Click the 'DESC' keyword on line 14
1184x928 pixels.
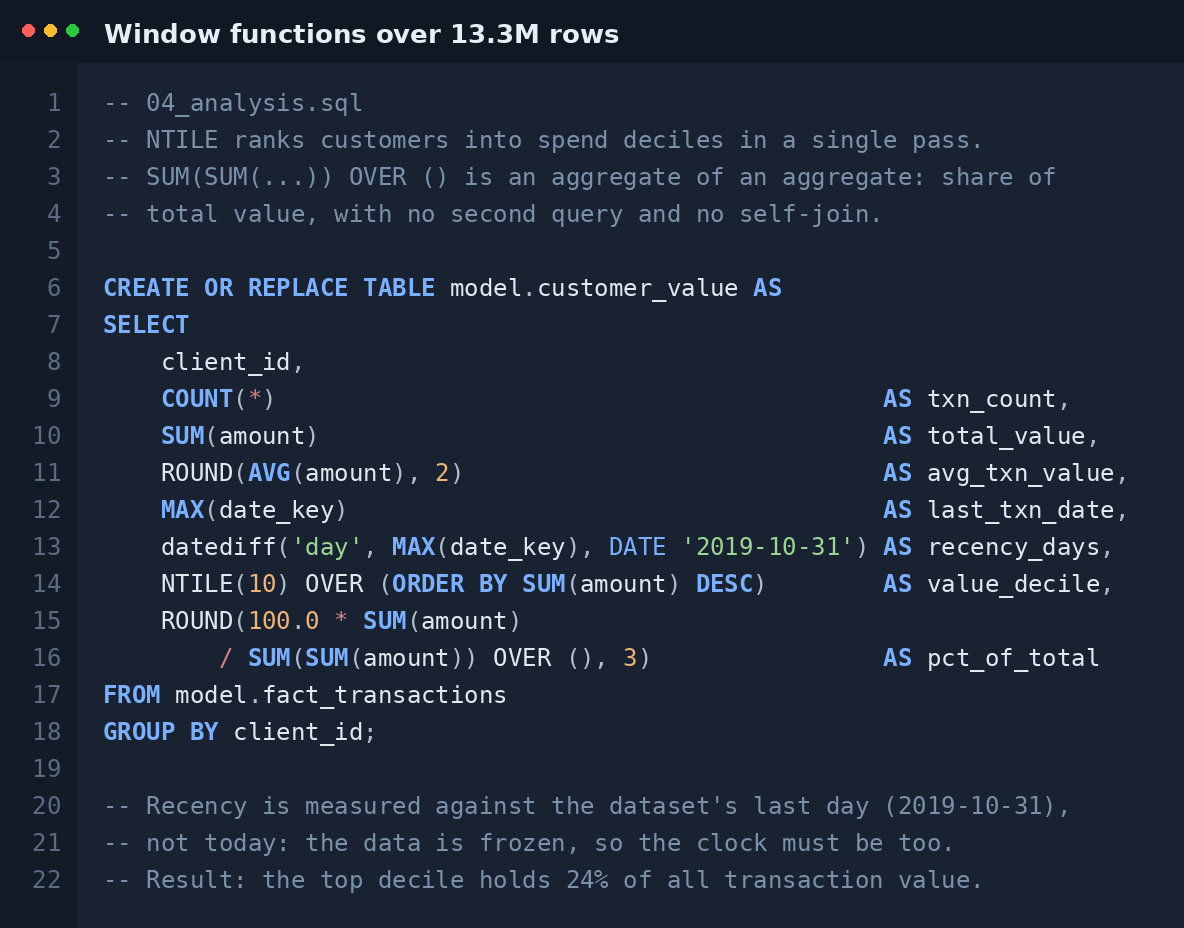[724, 584]
